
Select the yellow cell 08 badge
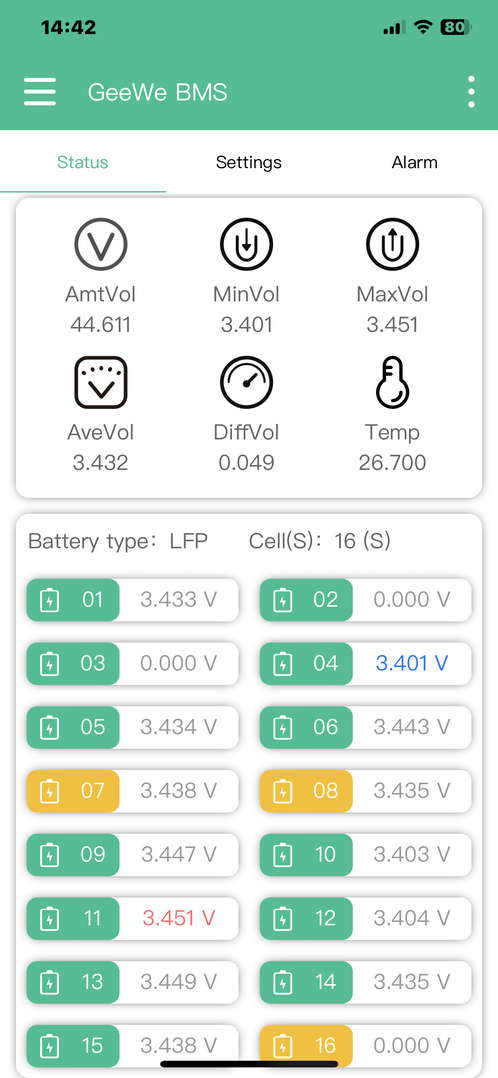pyautogui.click(x=306, y=791)
